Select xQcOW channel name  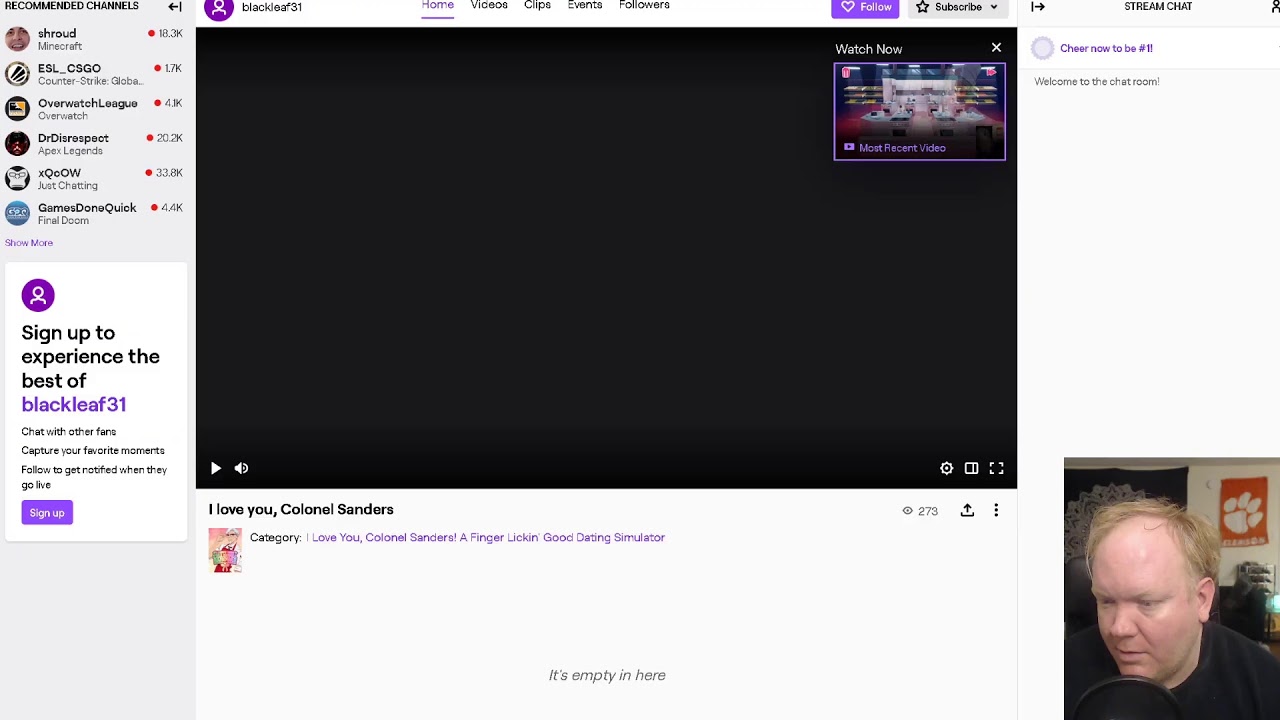coord(59,173)
